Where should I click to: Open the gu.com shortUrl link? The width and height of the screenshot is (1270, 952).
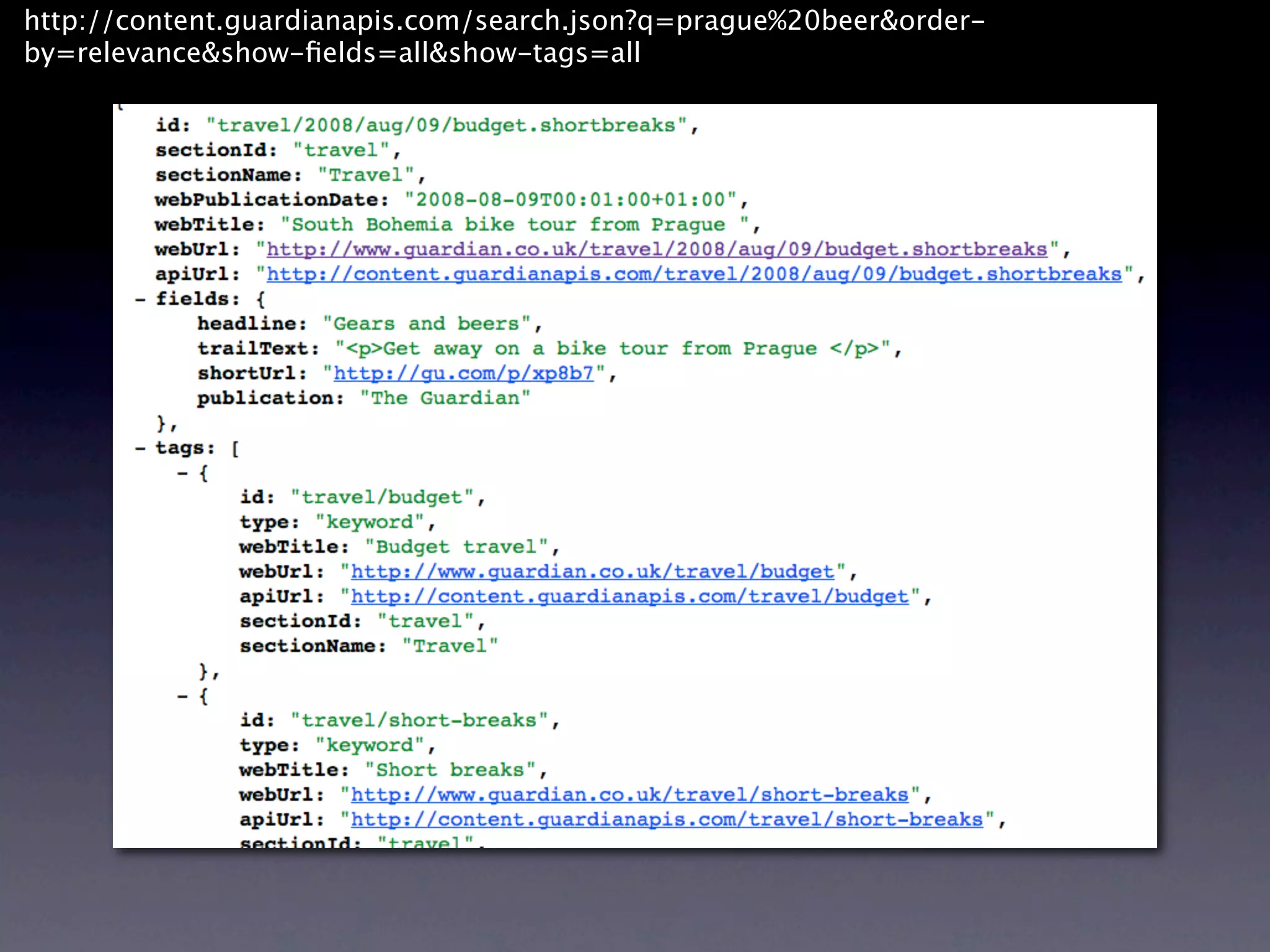click(463, 374)
